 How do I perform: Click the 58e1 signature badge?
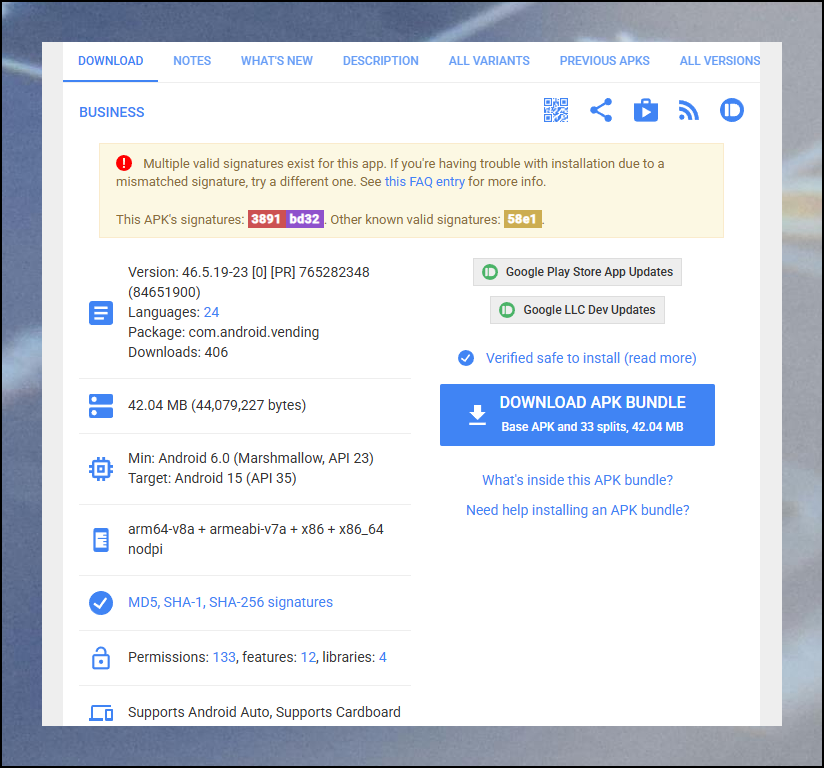coord(522,219)
